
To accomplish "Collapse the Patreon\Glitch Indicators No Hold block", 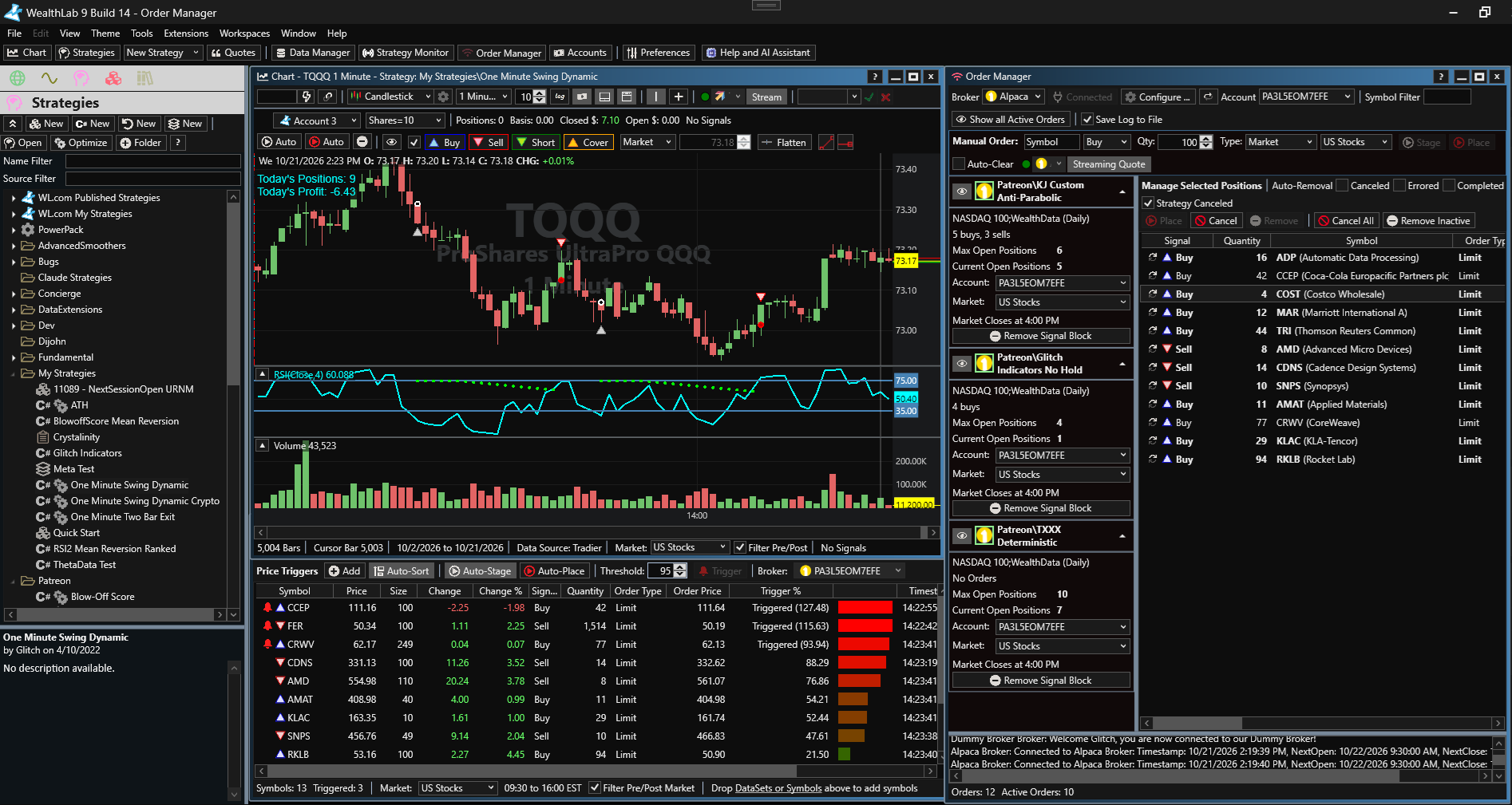I will (x=1122, y=364).
